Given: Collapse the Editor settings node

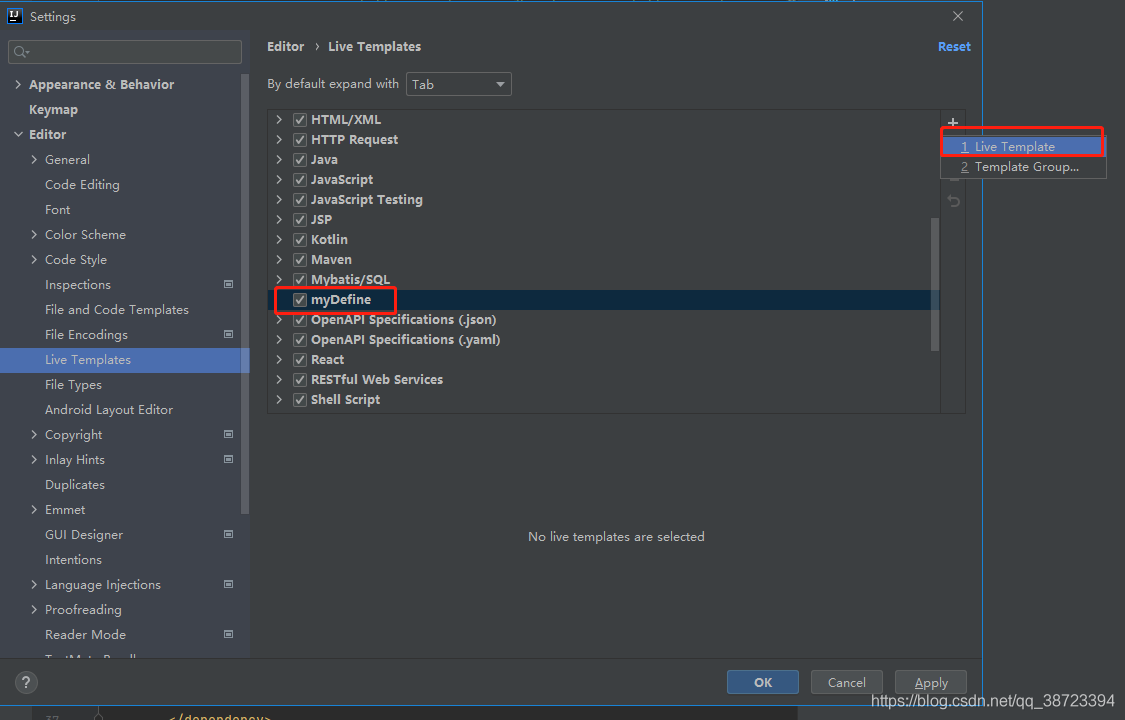Looking at the screenshot, I should (x=18, y=135).
